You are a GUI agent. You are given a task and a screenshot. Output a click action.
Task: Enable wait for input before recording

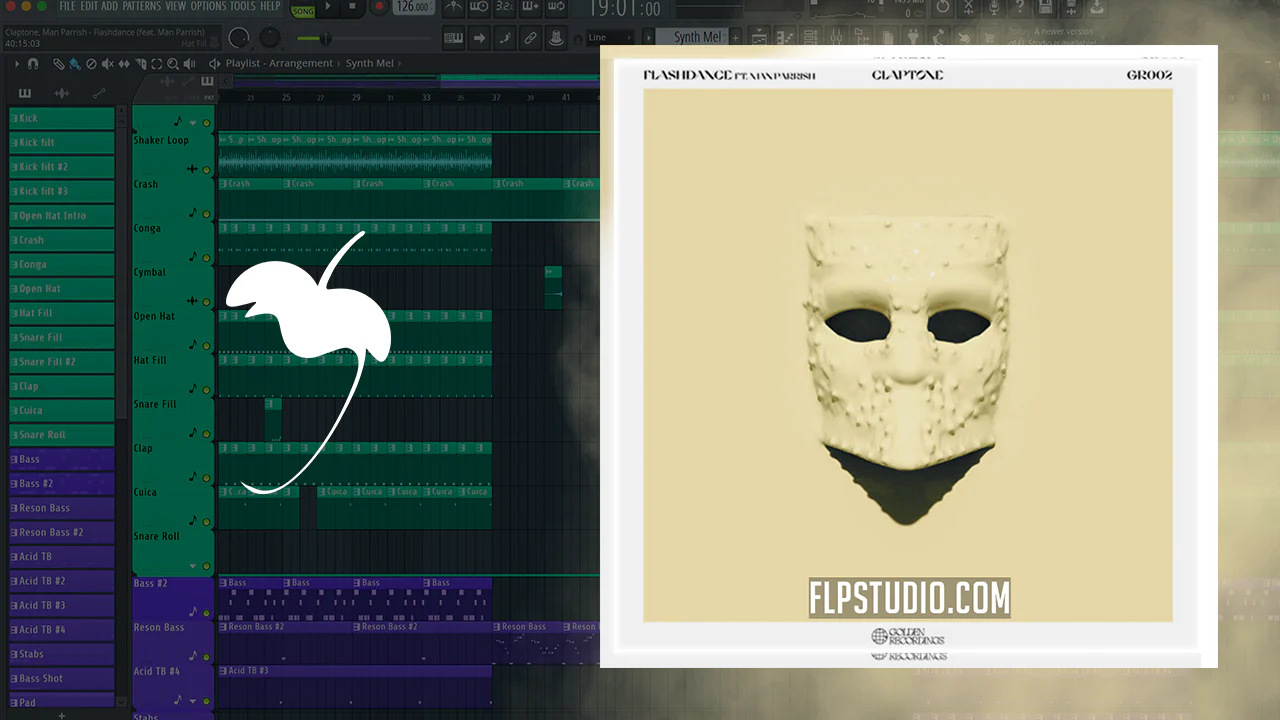pyautogui.click(x=479, y=8)
